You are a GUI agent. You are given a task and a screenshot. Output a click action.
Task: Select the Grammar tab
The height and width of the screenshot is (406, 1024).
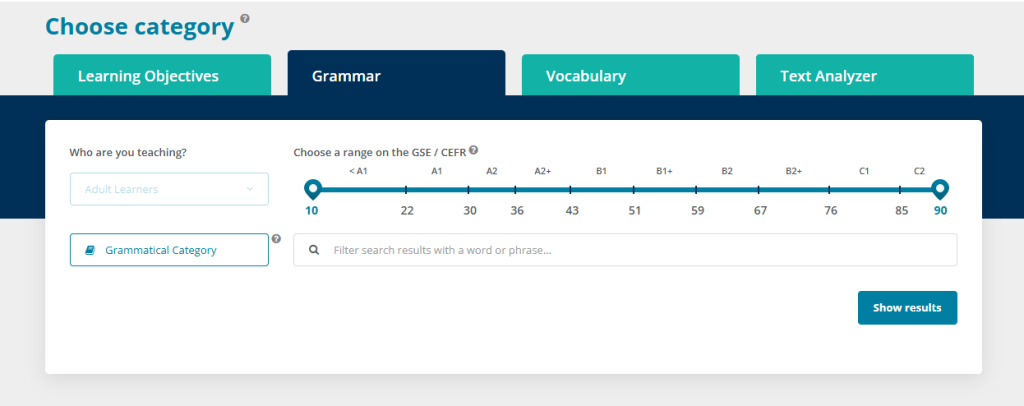pos(396,76)
